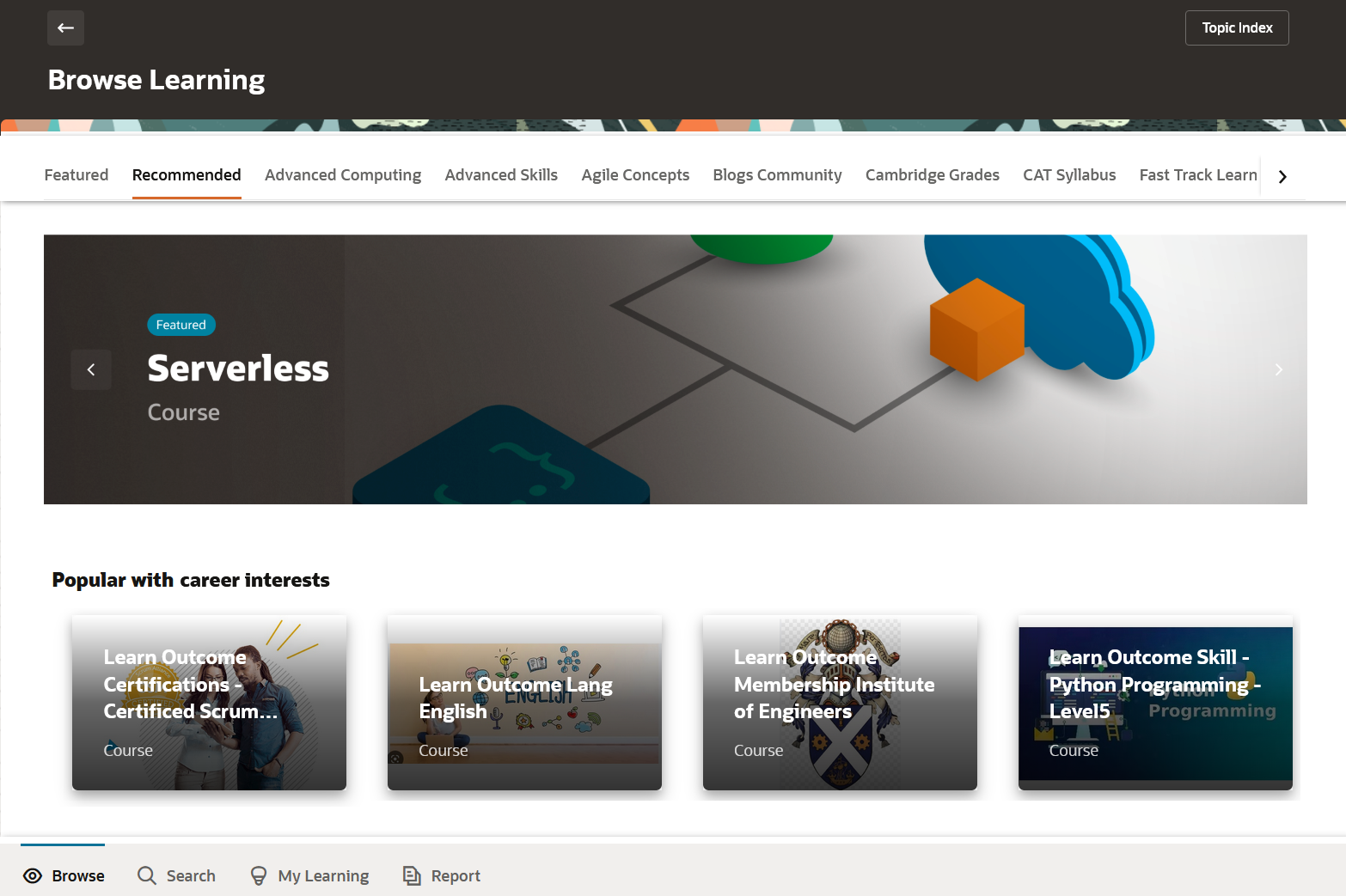Click the Browse eye icon
The height and width of the screenshot is (896, 1346).
(33, 875)
